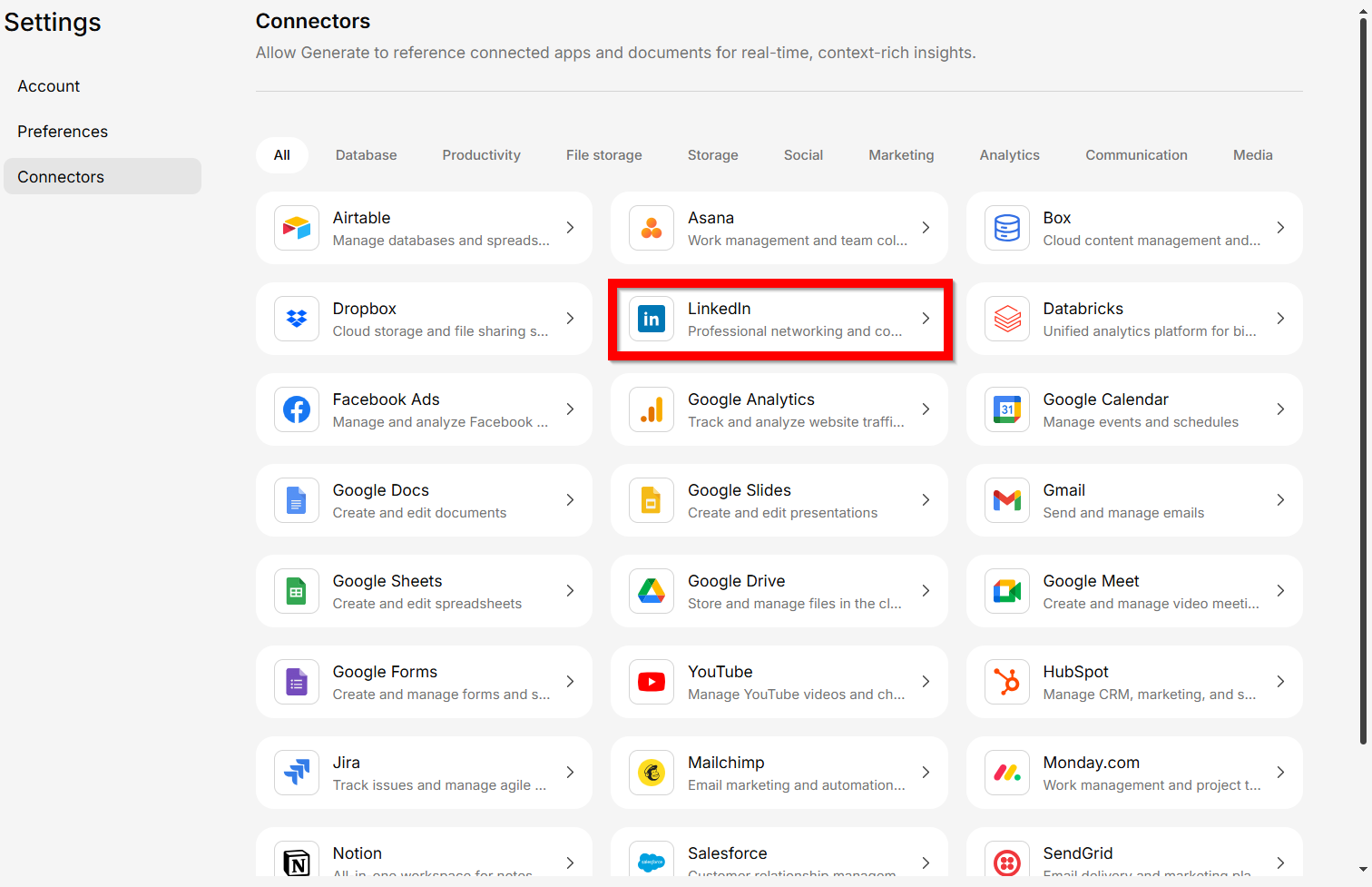The height and width of the screenshot is (887, 1372).
Task: Click the Gmail envelope icon
Action: [x=1007, y=500]
